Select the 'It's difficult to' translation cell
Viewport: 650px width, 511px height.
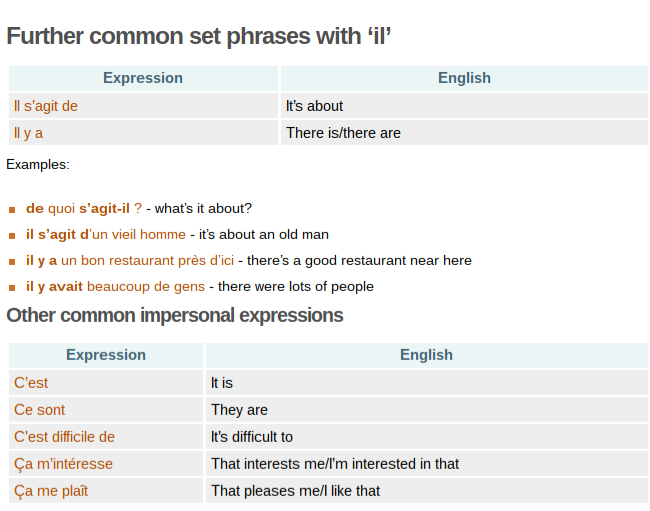[x=252, y=437]
